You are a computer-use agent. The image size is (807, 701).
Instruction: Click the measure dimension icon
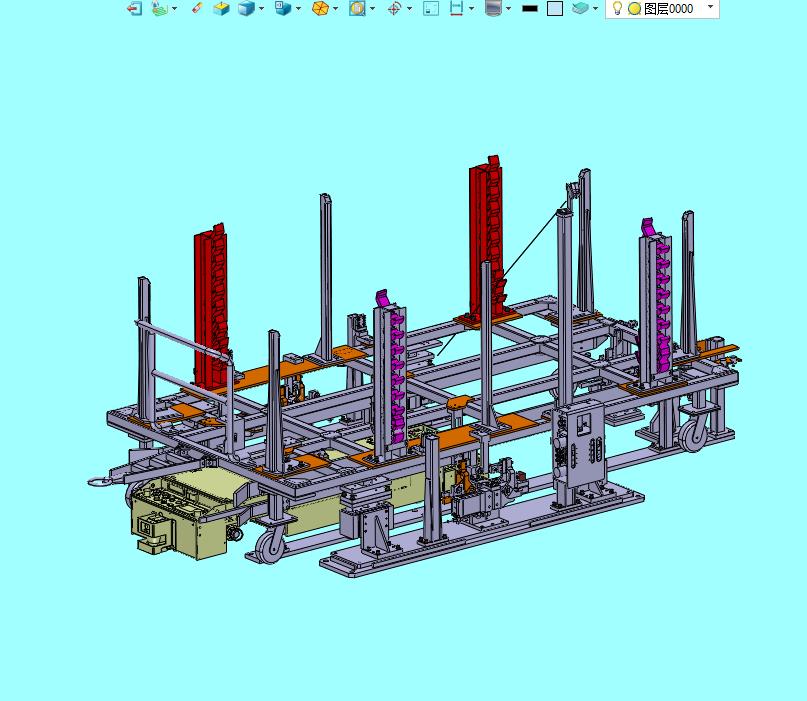point(456,8)
